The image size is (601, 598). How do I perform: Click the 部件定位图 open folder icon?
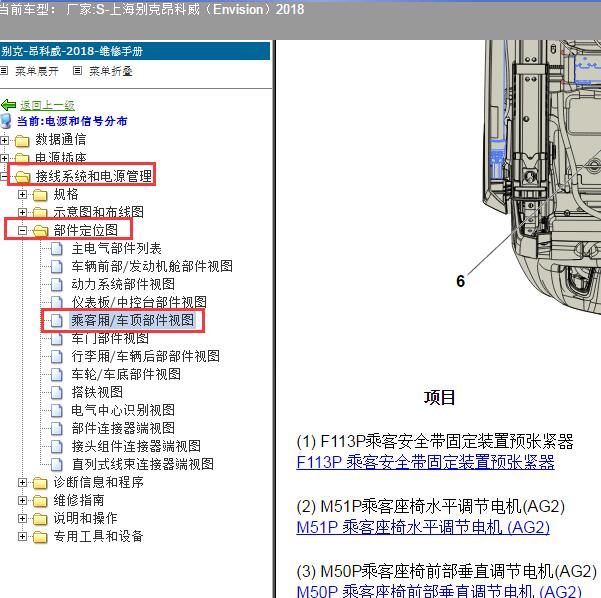click(x=41, y=230)
